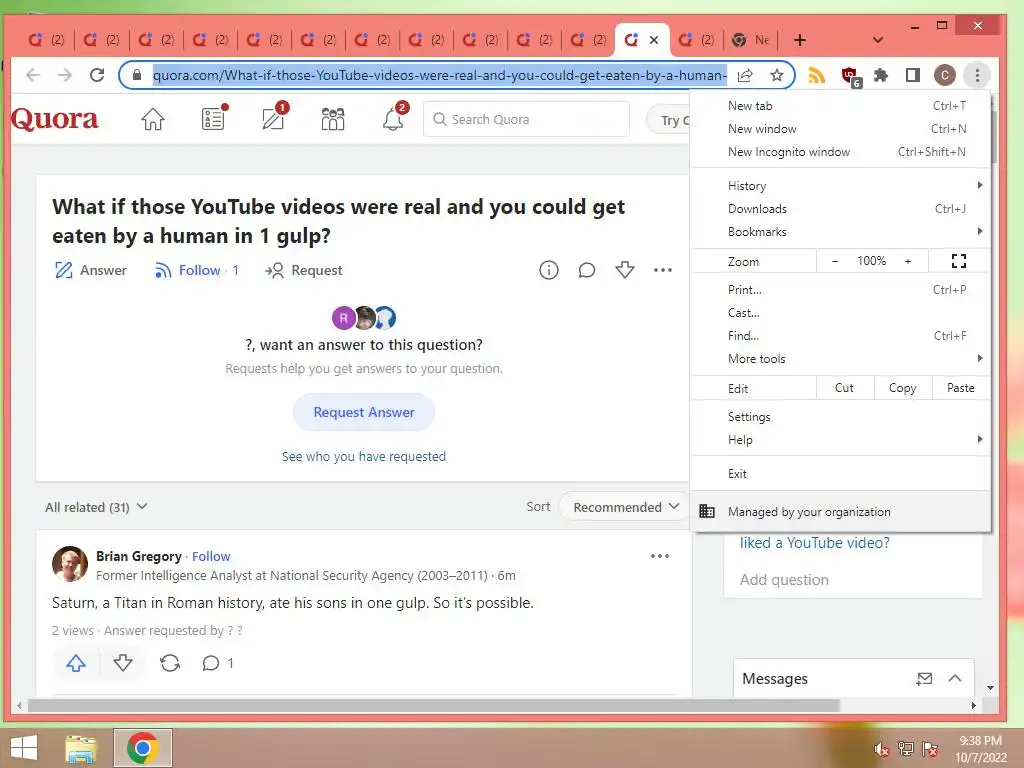Open the Recommended sort dropdown

click(626, 507)
